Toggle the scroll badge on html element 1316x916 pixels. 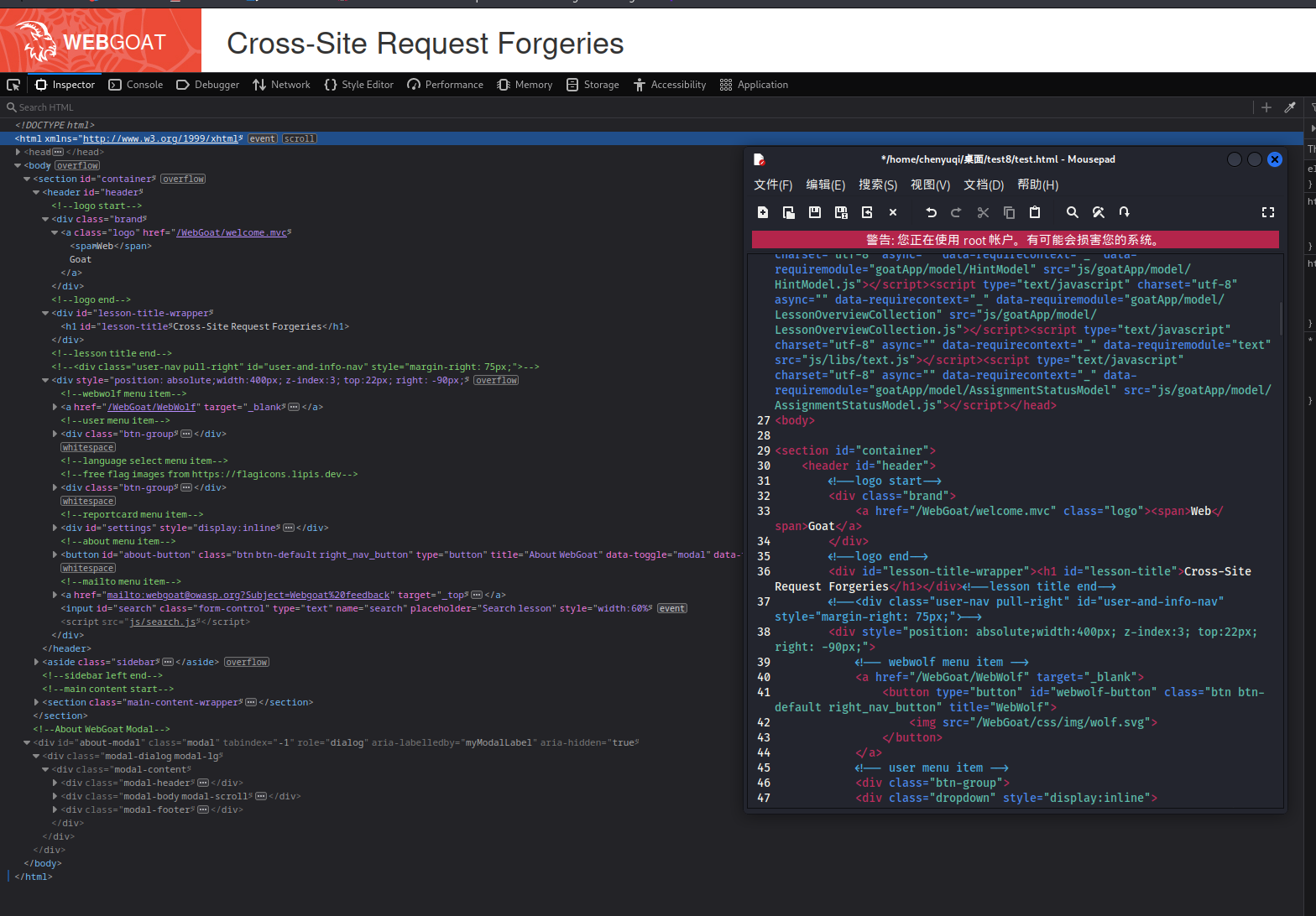[299, 138]
